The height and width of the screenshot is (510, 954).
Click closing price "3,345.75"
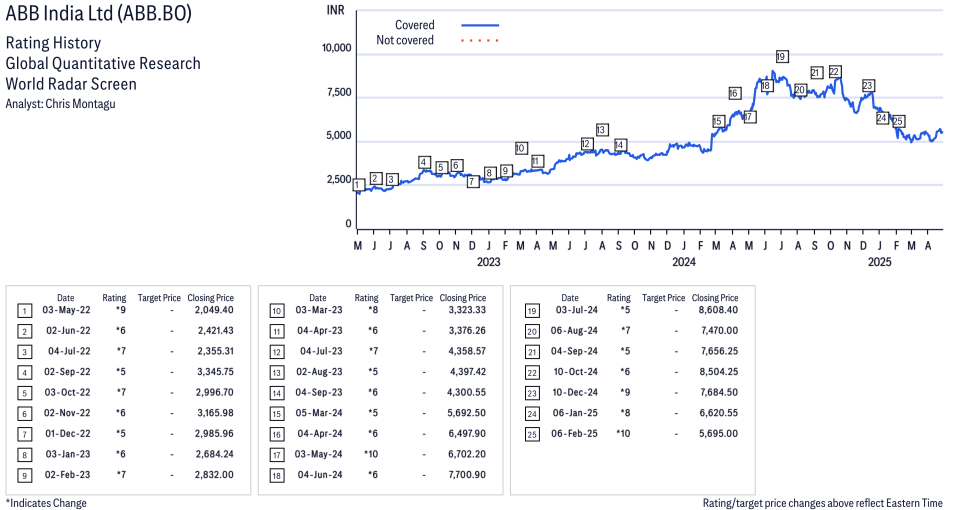[x=214, y=371]
